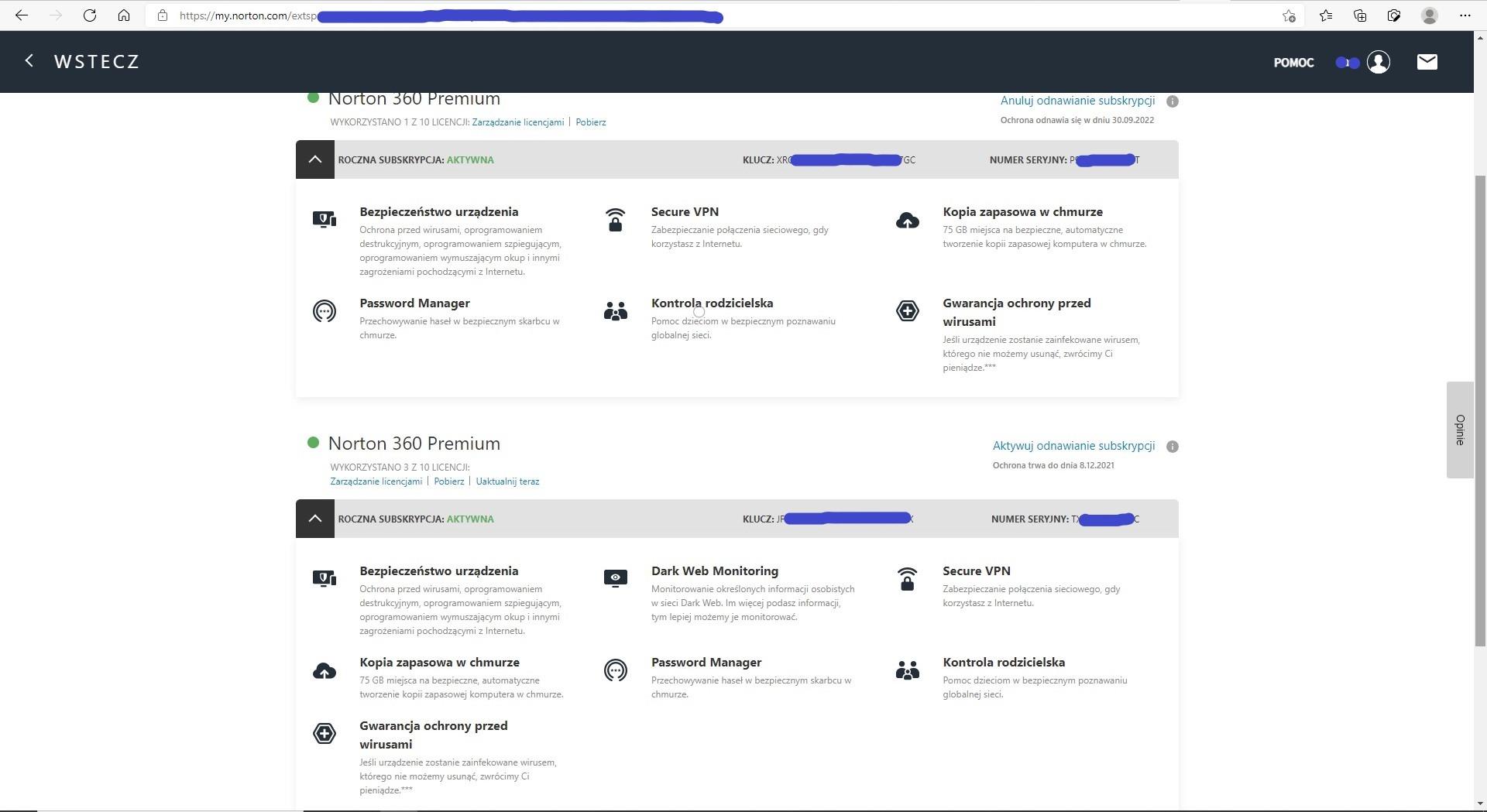Click info icon next to Anuluj odnawianie subskrypcji
This screenshot has width=1487, height=812.
tap(1173, 101)
